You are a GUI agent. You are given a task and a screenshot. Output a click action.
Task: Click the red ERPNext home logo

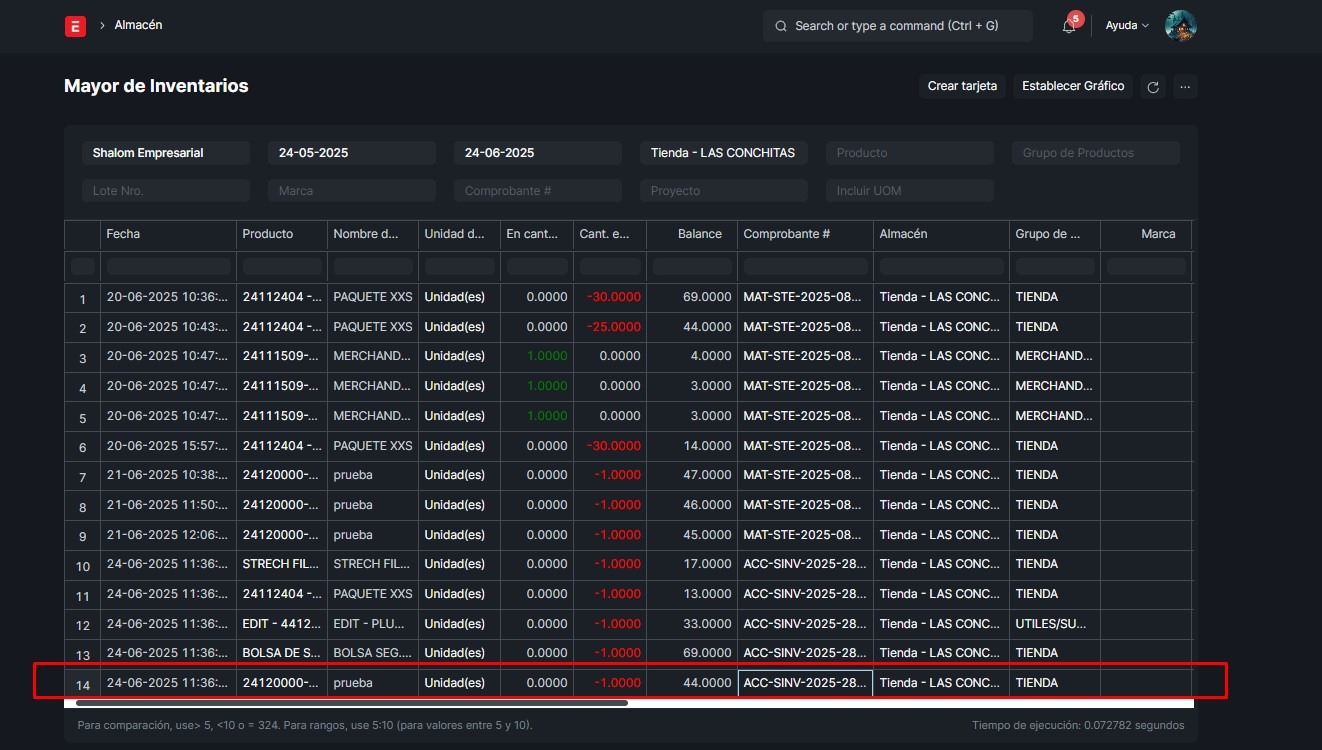[75, 26]
